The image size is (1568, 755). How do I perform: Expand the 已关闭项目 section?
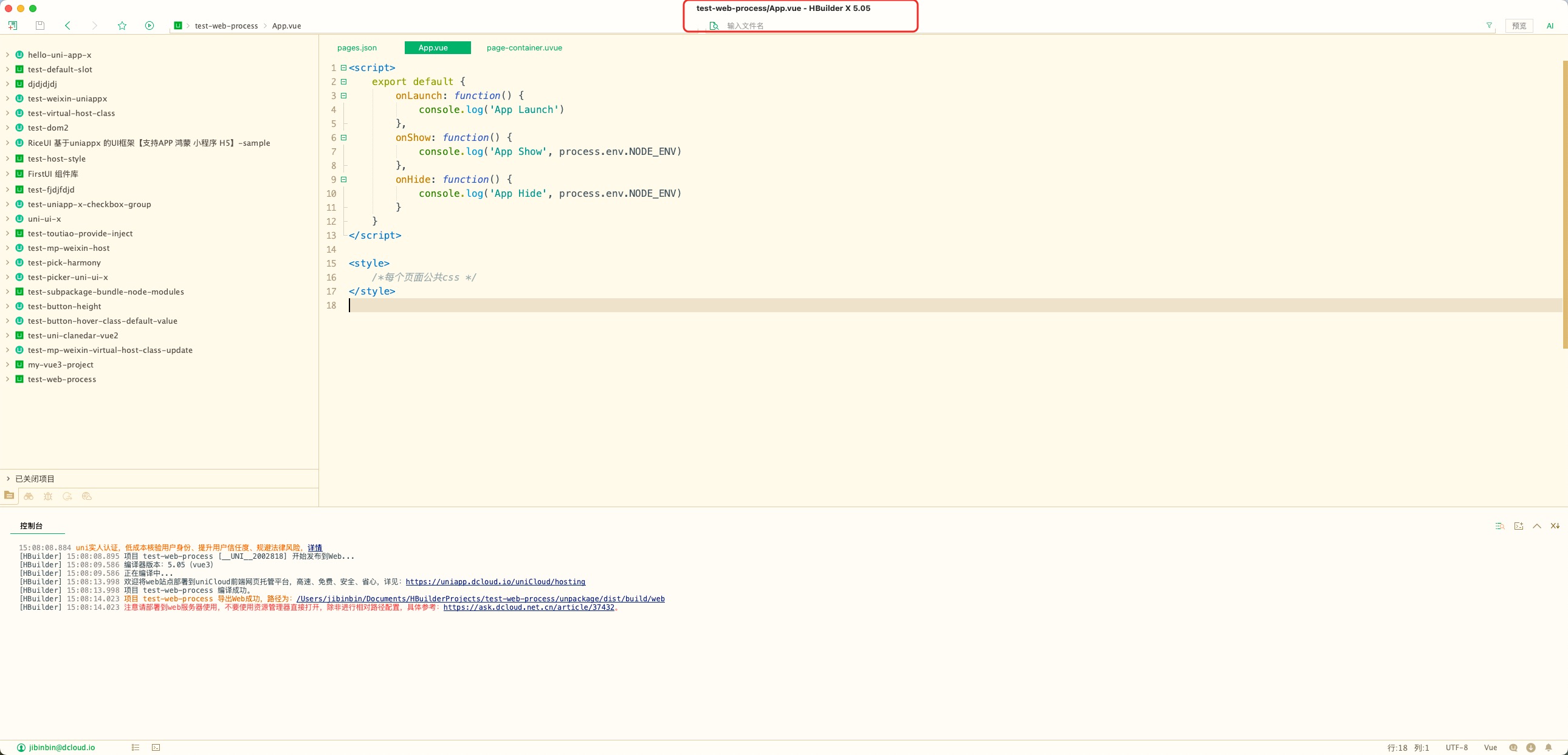pyautogui.click(x=7, y=479)
